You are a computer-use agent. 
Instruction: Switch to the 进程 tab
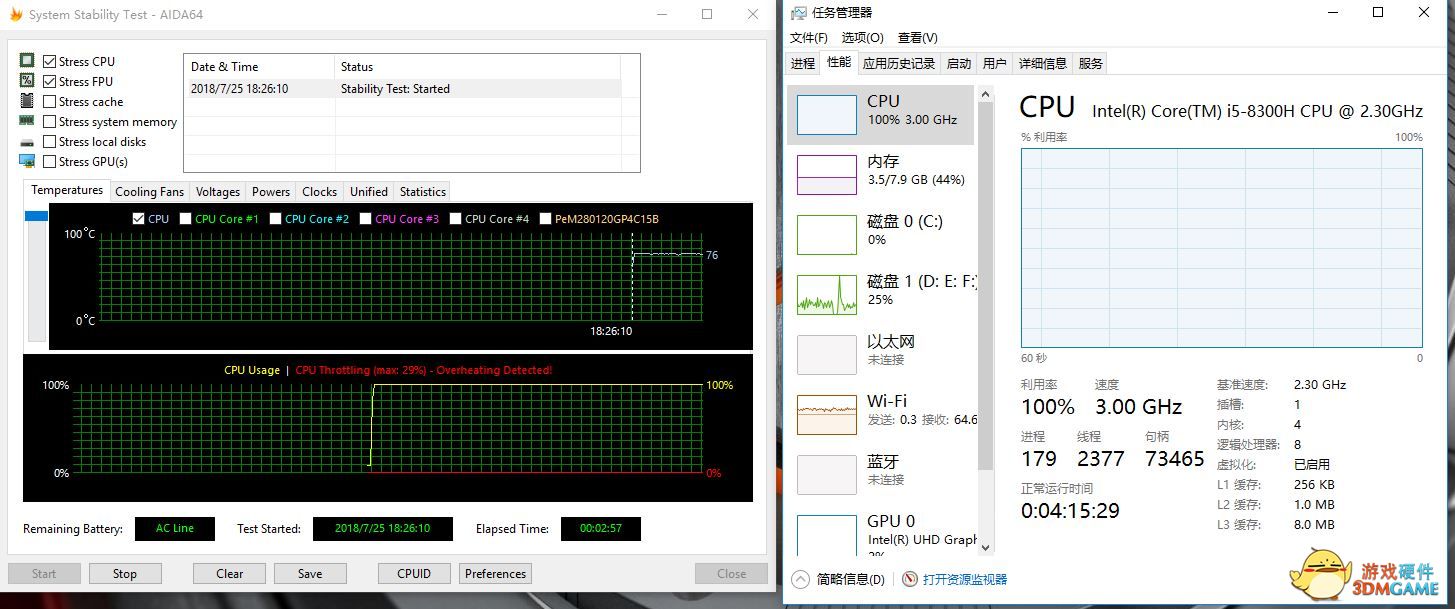[802, 64]
